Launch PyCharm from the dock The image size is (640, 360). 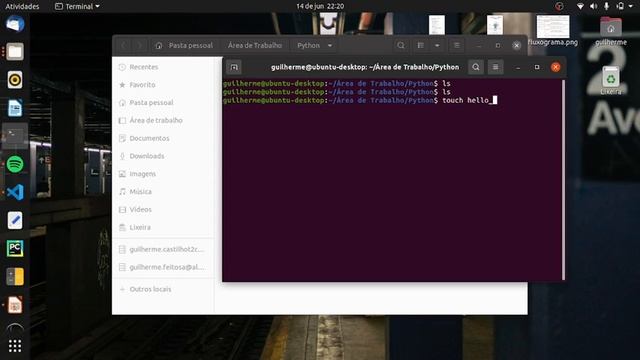[x=15, y=249]
